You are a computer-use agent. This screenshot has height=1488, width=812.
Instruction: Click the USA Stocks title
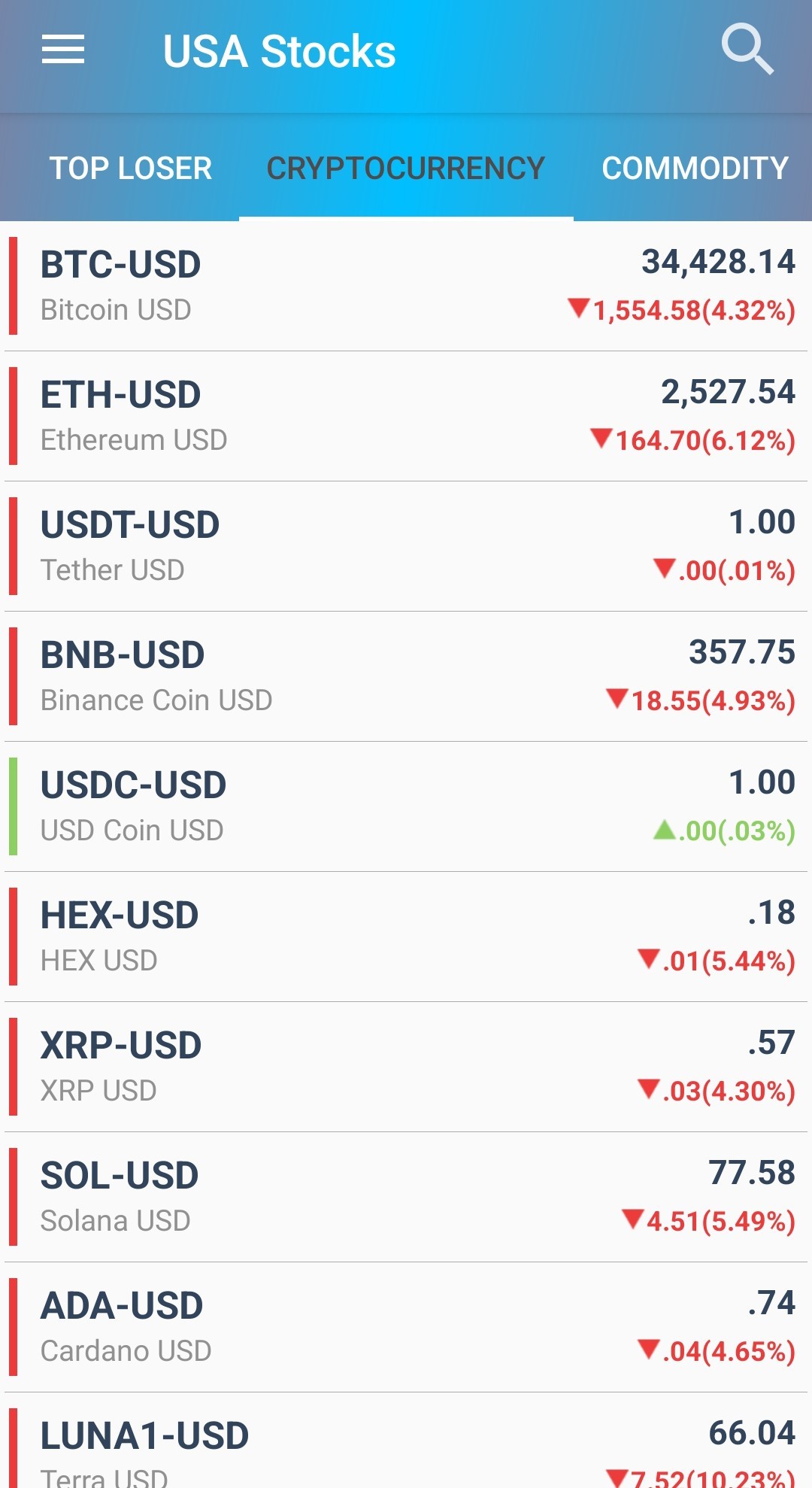(x=279, y=51)
